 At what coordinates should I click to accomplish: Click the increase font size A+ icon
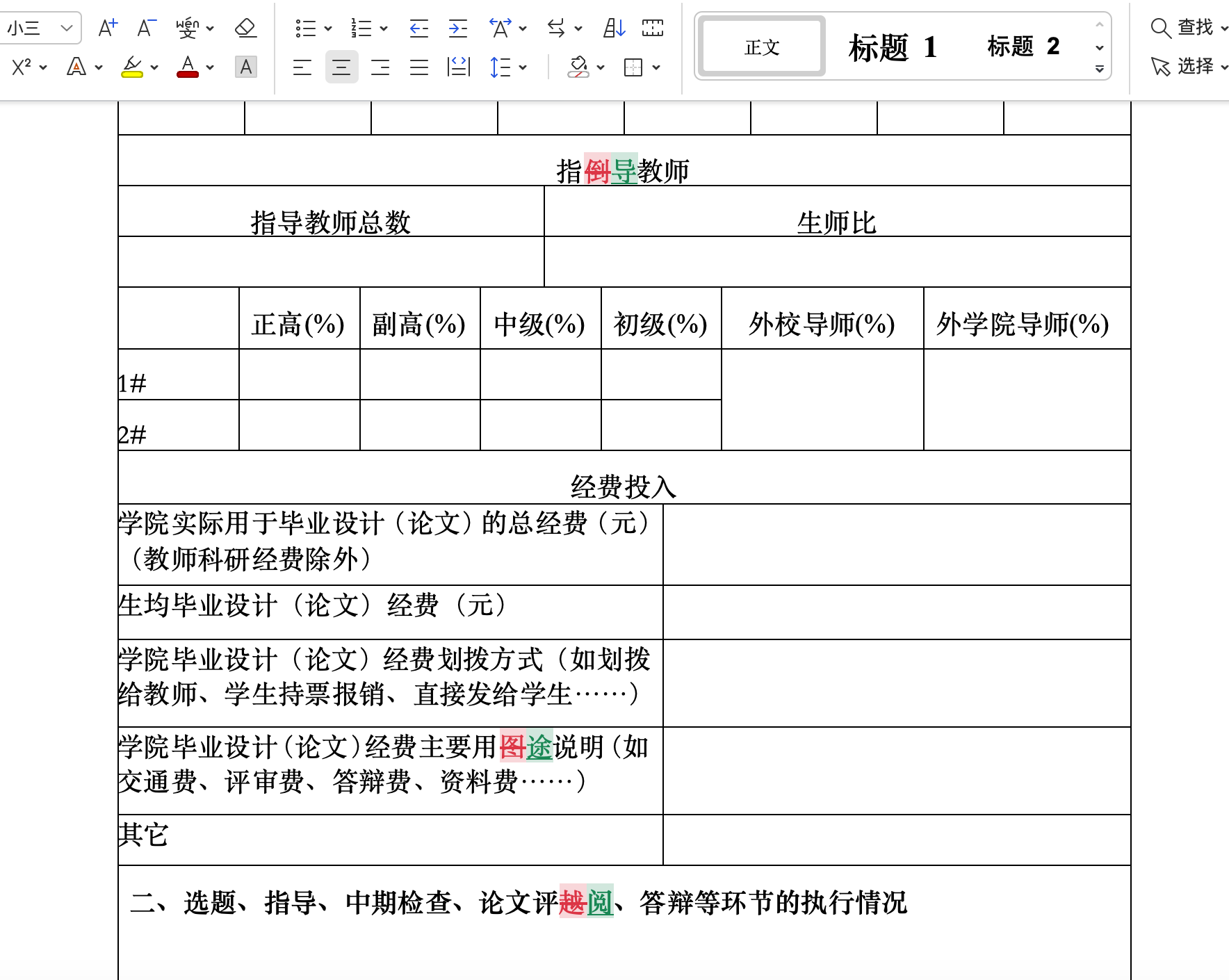pos(108,28)
